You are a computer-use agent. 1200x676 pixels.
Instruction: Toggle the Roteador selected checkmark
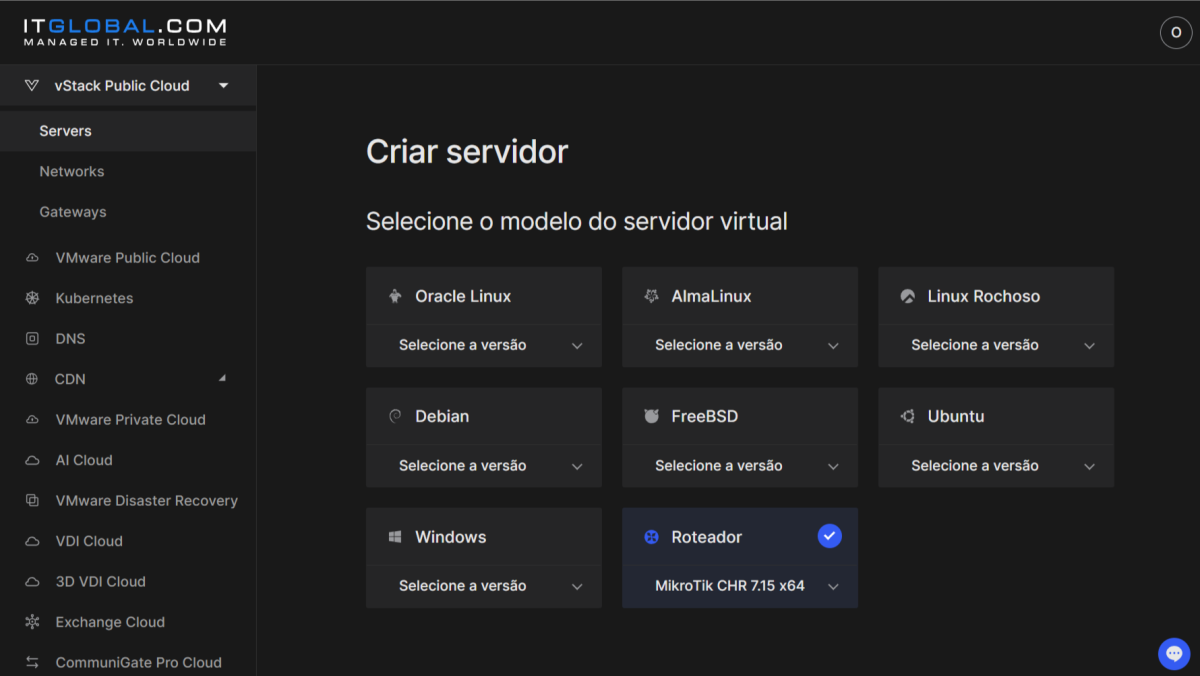829,536
